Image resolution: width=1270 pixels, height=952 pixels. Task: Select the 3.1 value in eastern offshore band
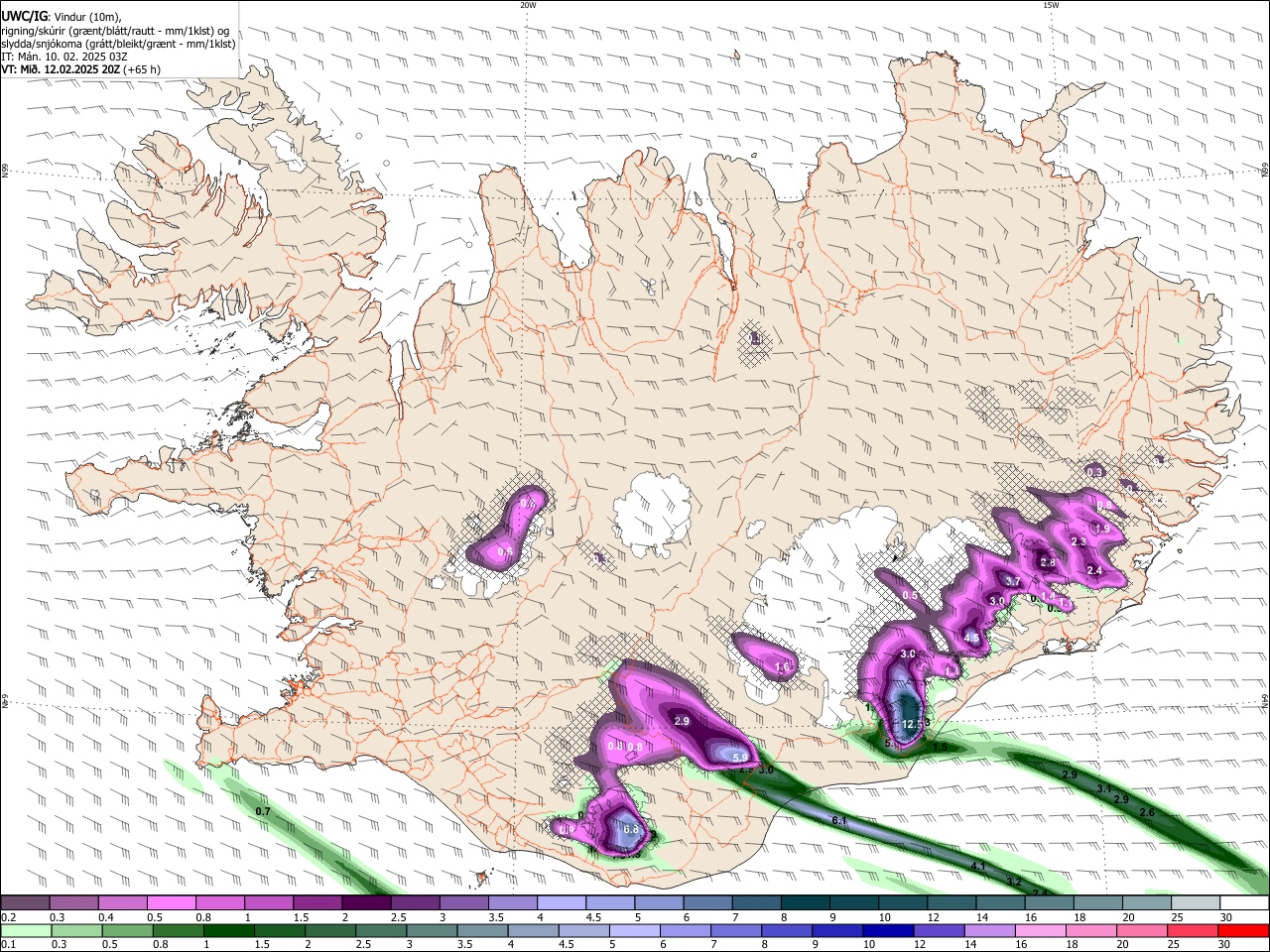click(1104, 788)
